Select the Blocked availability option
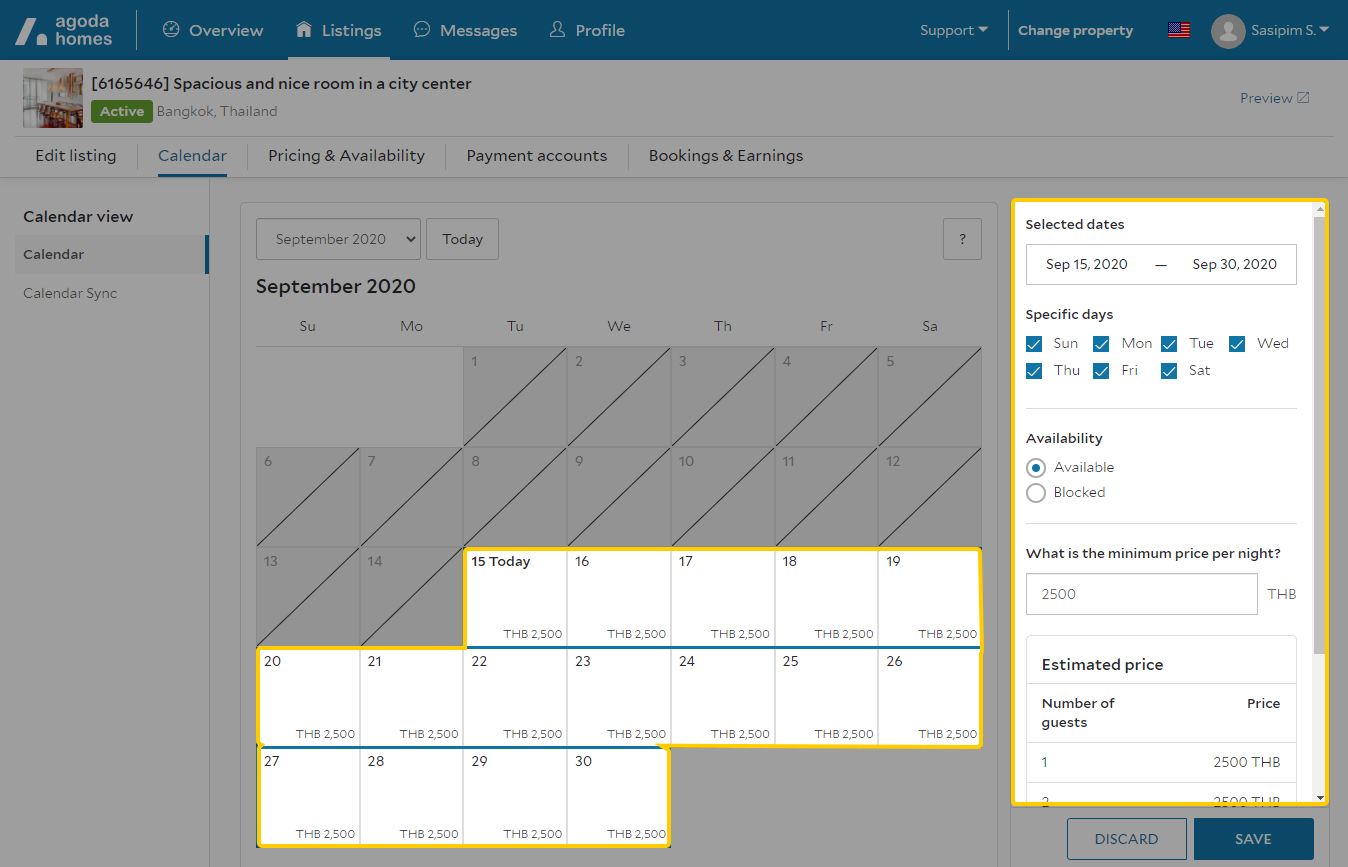This screenshot has width=1348, height=867. point(1036,492)
